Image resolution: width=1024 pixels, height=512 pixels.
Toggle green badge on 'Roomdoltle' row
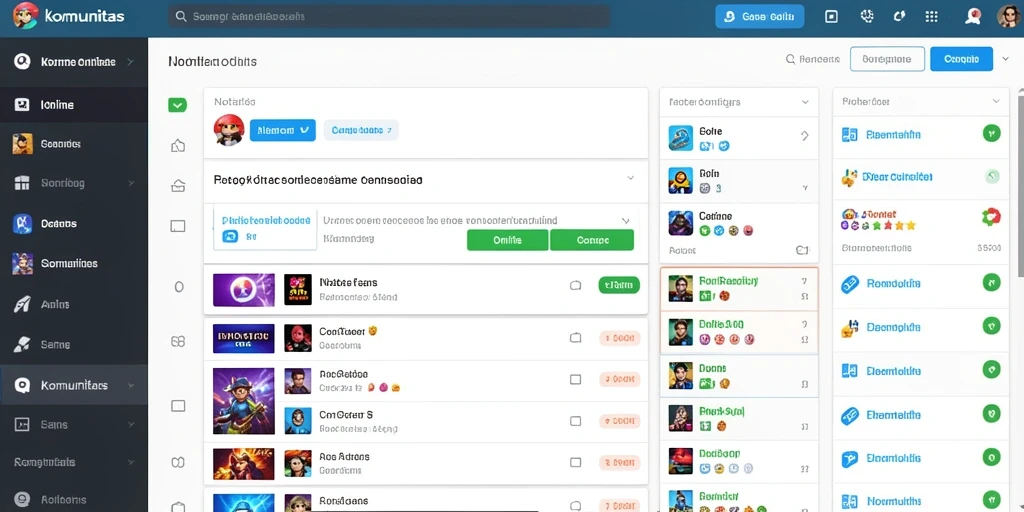(991, 283)
